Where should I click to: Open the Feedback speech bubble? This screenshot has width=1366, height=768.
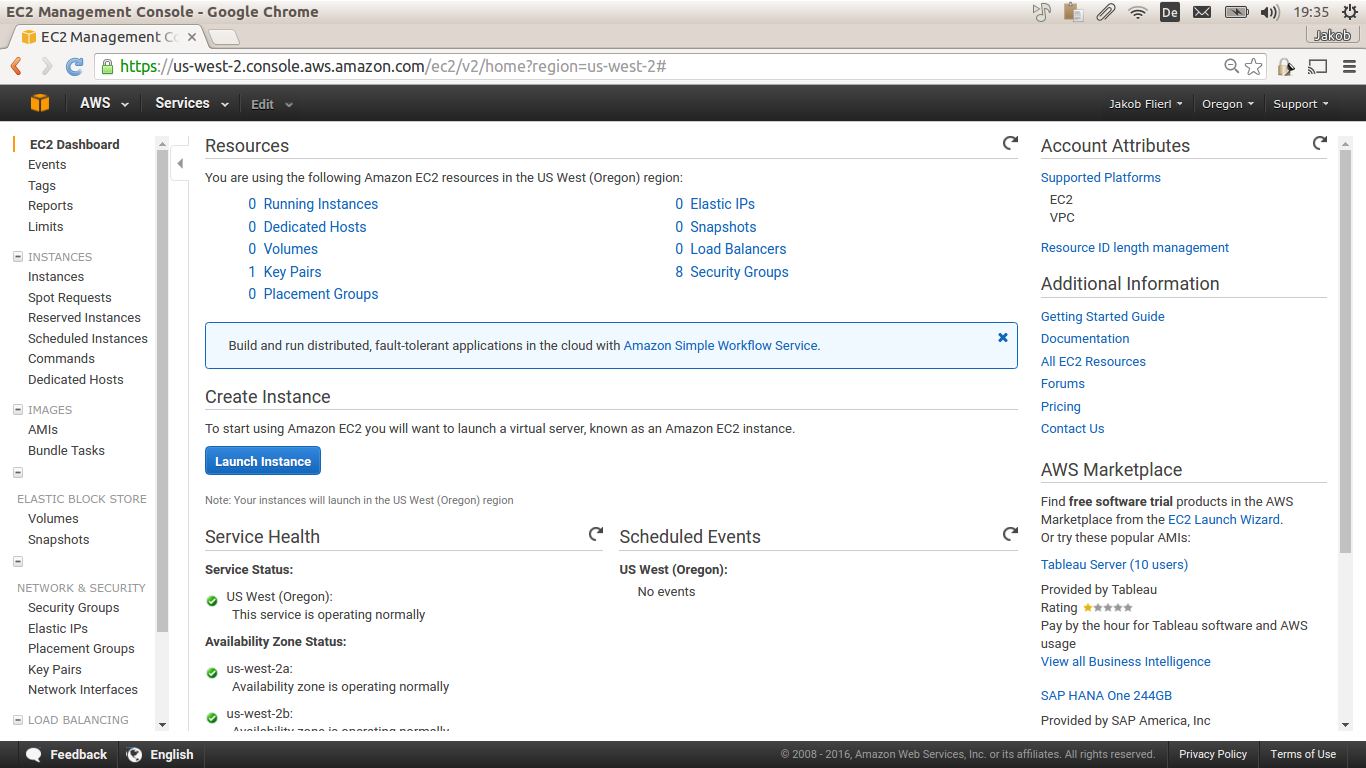pos(67,755)
